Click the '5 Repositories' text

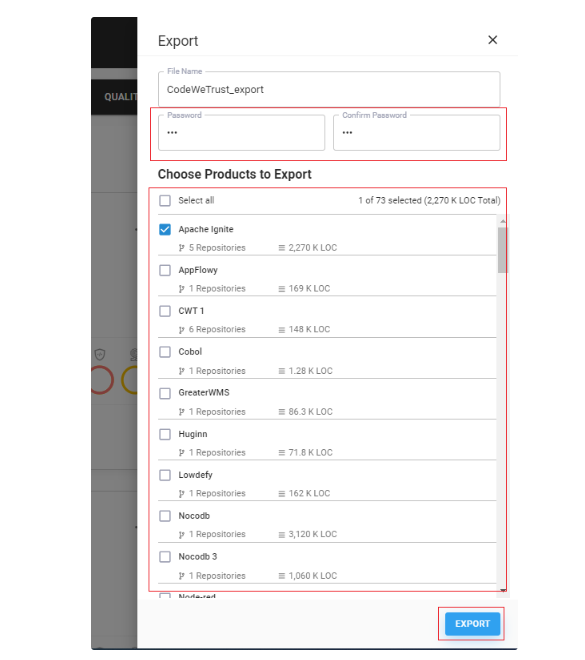click(x=217, y=248)
